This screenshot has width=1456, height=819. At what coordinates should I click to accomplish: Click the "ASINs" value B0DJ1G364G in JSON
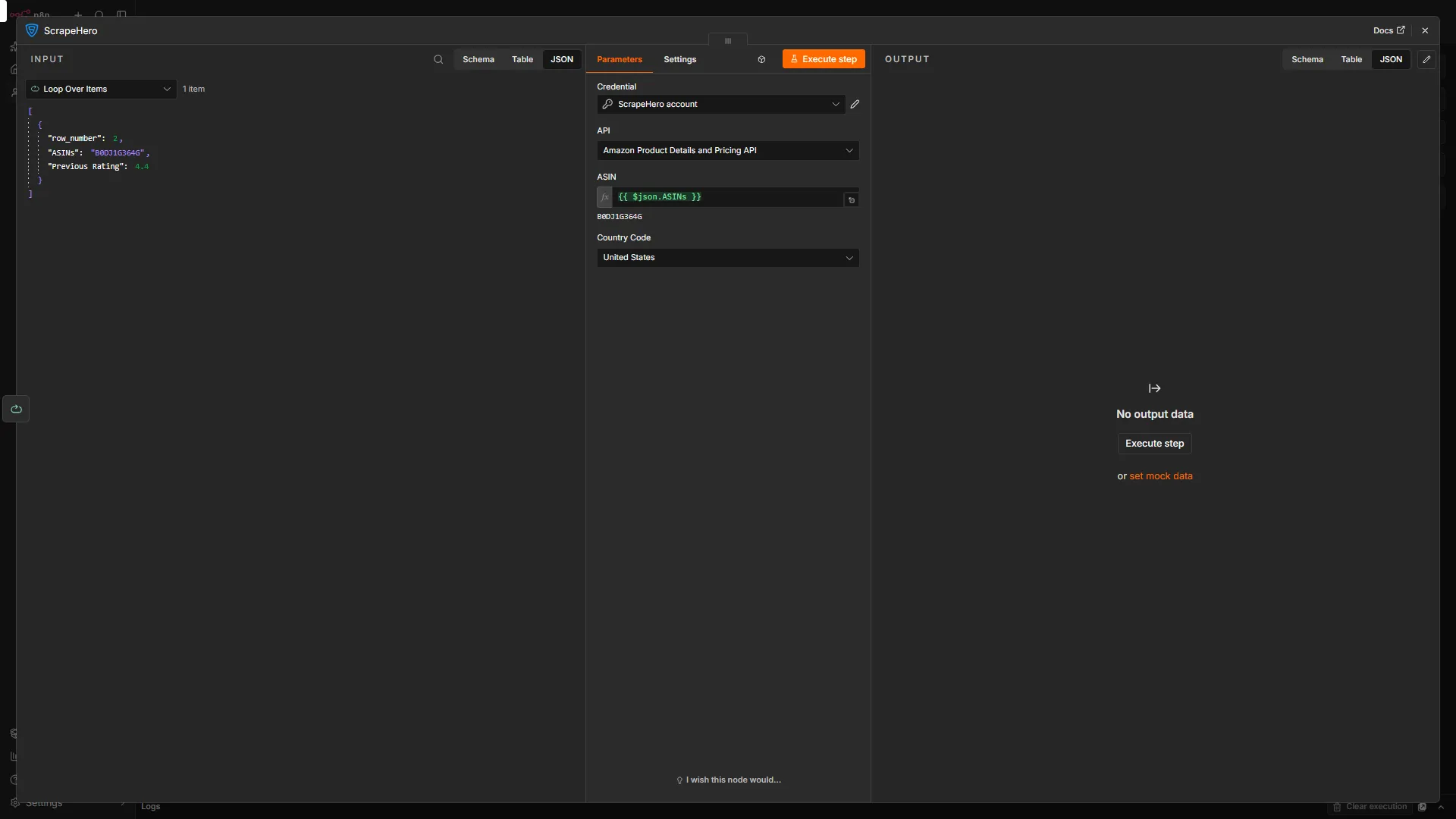tap(118, 152)
